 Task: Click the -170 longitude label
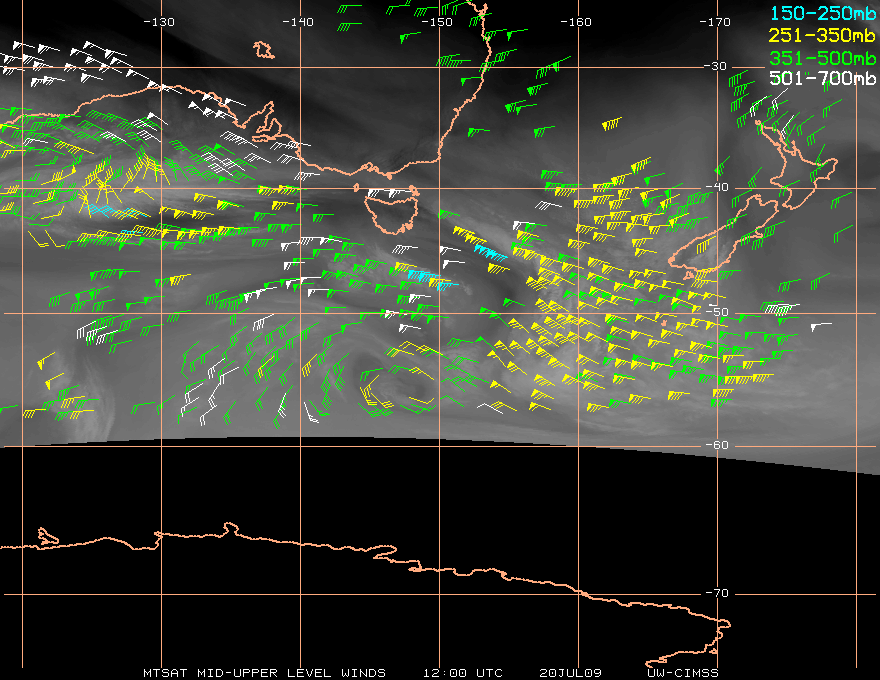715,22
